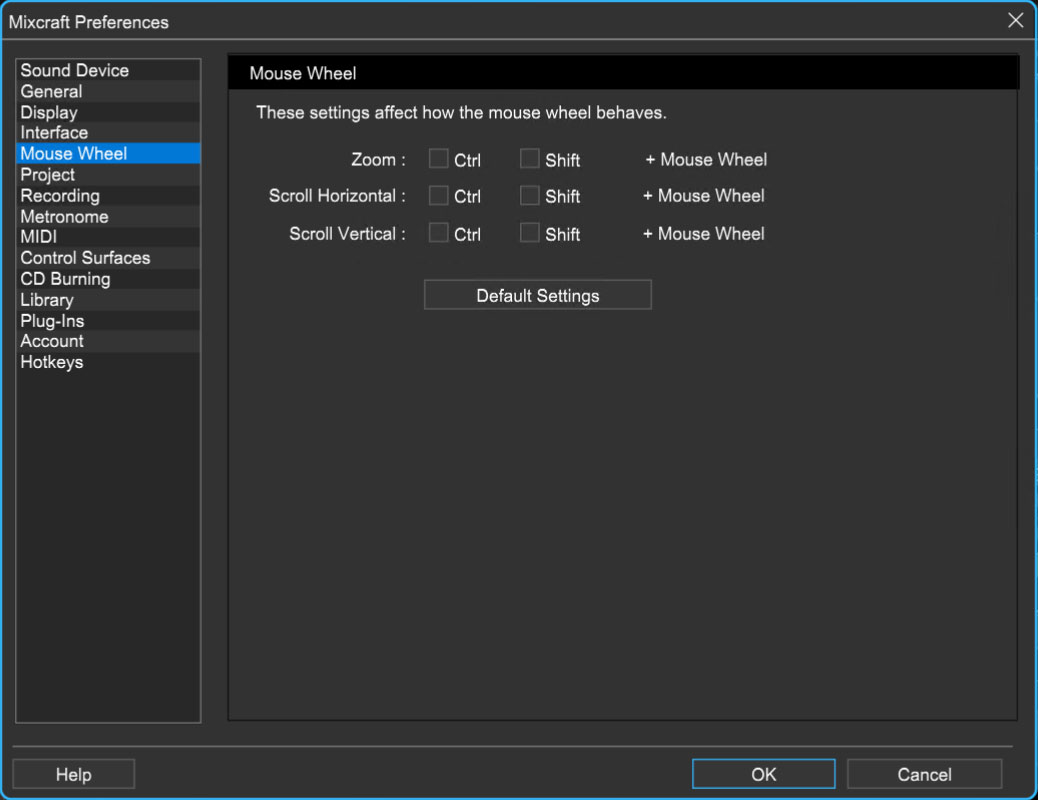Cancel the preferences dialog
Image resolution: width=1038 pixels, height=800 pixels.
(x=924, y=774)
